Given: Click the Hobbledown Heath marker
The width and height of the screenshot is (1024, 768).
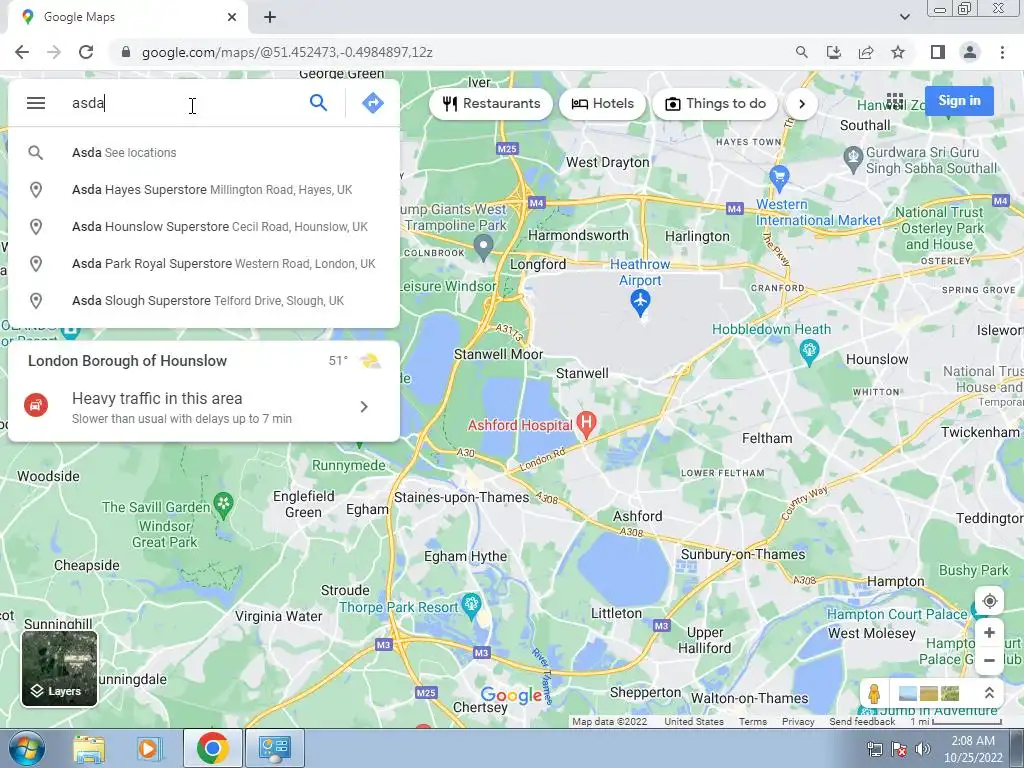Looking at the screenshot, I should pos(809,352).
